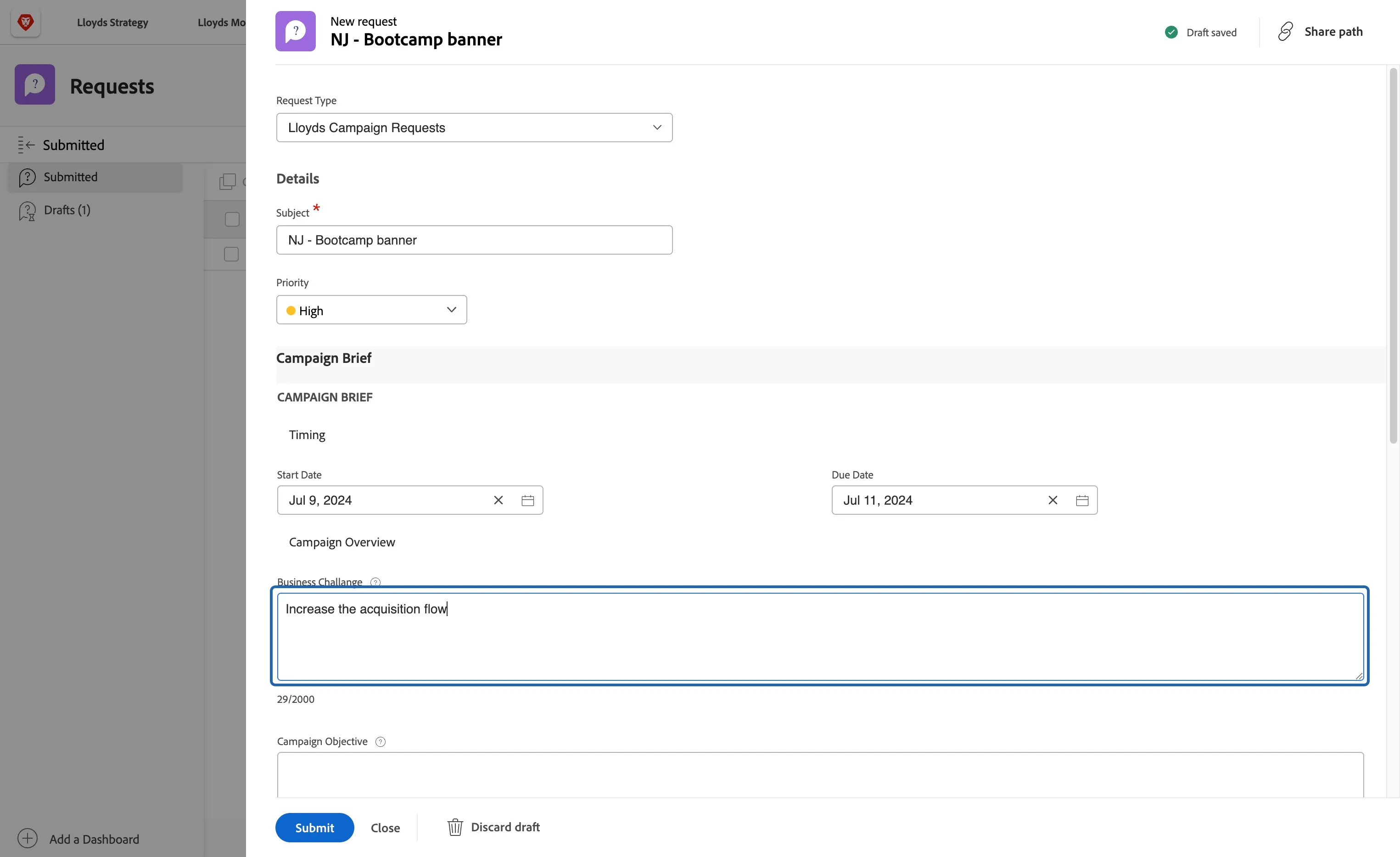Click Business Challange help icon
This screenshot has height=857, width=1400.
click(375, 582)
